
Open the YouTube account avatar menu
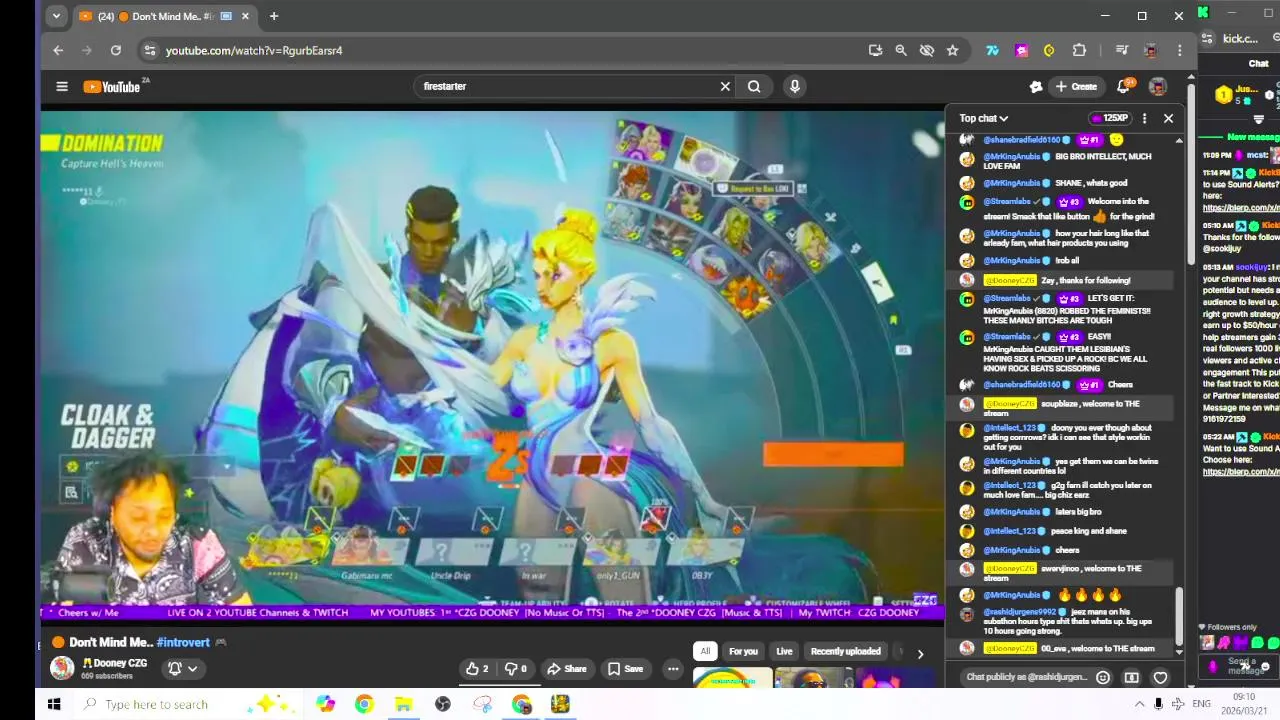point(1158,86)
